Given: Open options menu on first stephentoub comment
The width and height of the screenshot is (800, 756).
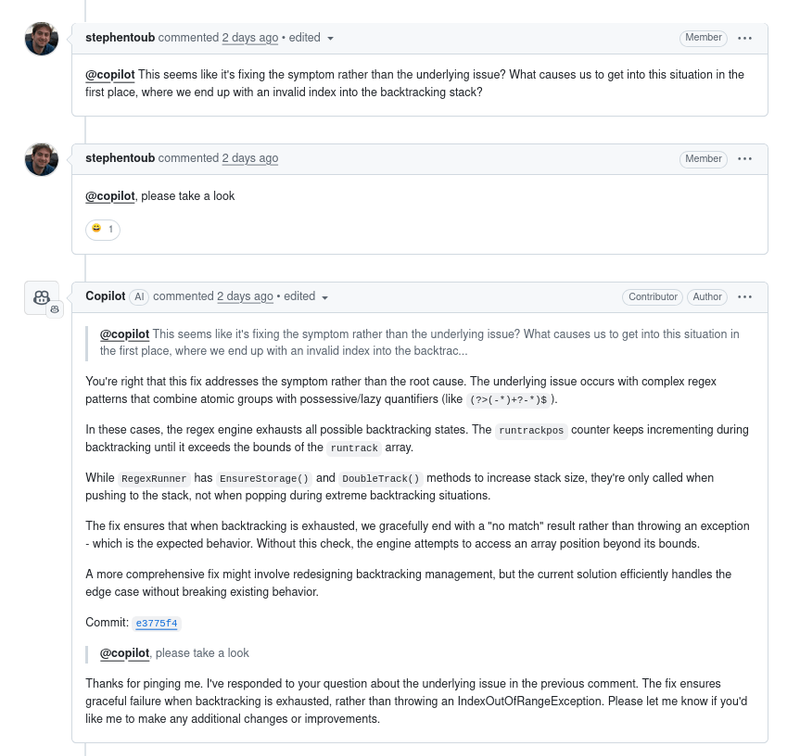Looking at the screenshot, I should [744, 38].
